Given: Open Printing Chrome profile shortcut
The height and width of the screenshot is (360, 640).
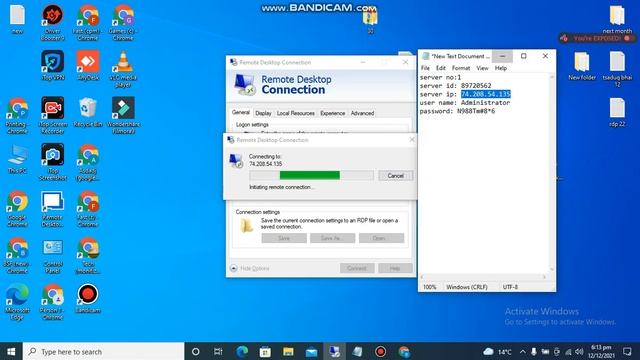Looking at the screenshot, I should click(17, 115).
